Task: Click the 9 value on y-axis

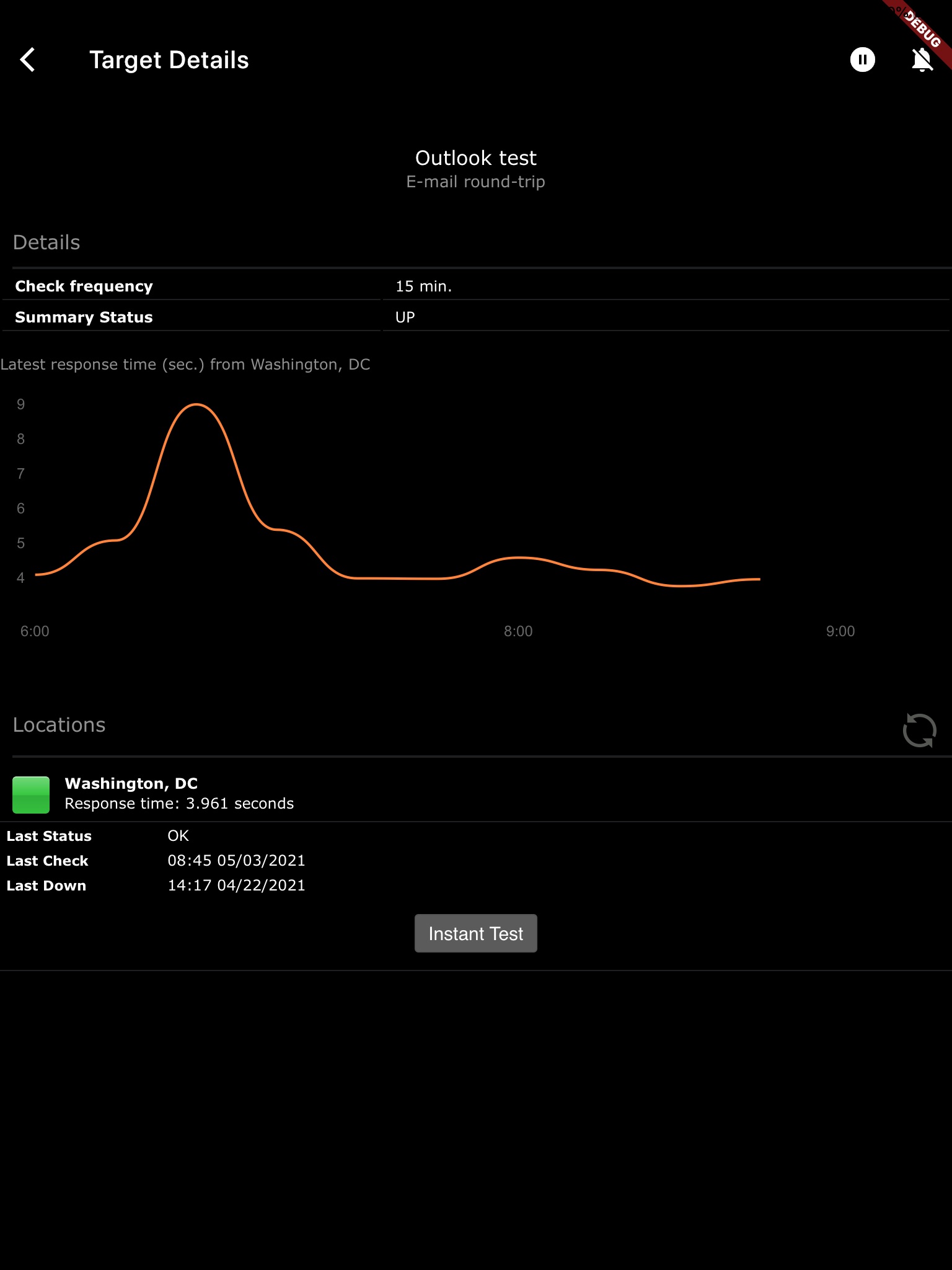Action: coord(20,404)
